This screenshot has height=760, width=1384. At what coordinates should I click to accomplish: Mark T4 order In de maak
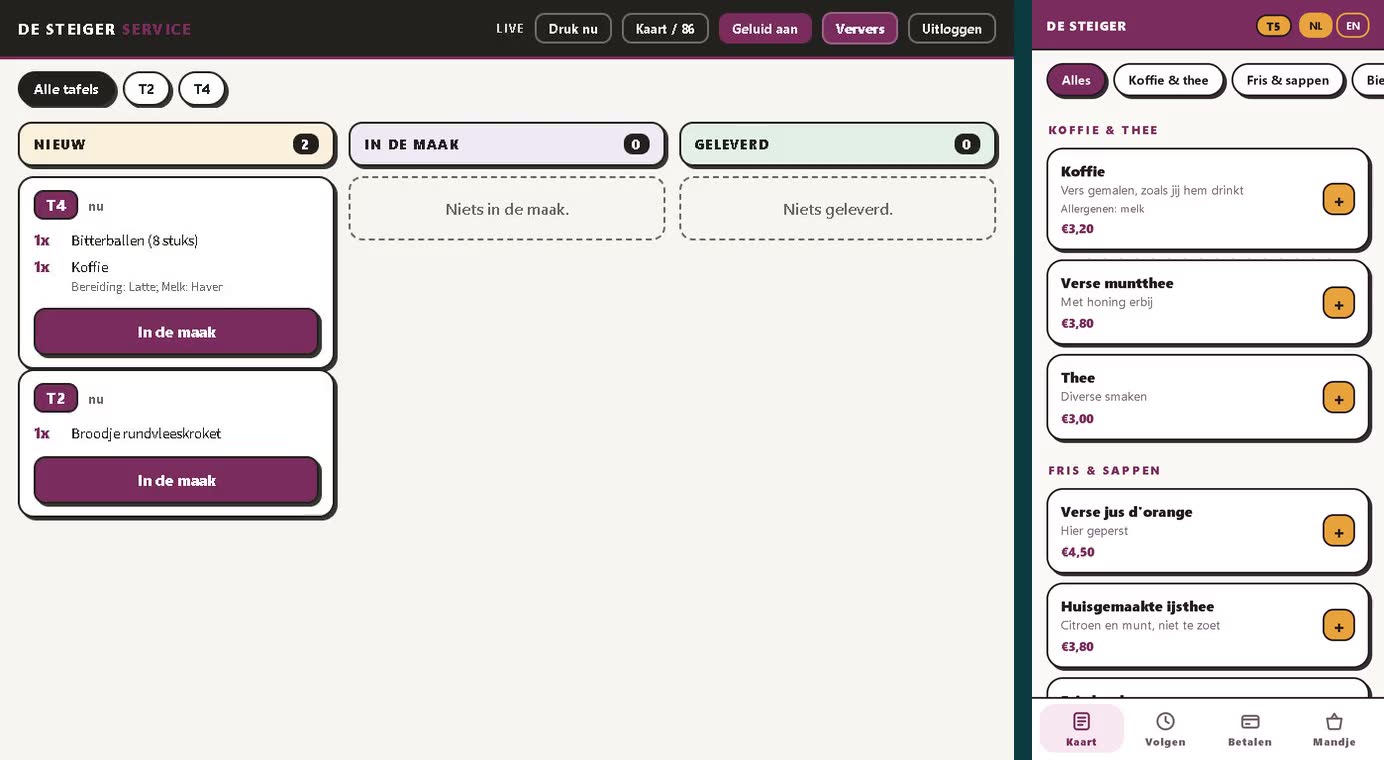(177, 332)
